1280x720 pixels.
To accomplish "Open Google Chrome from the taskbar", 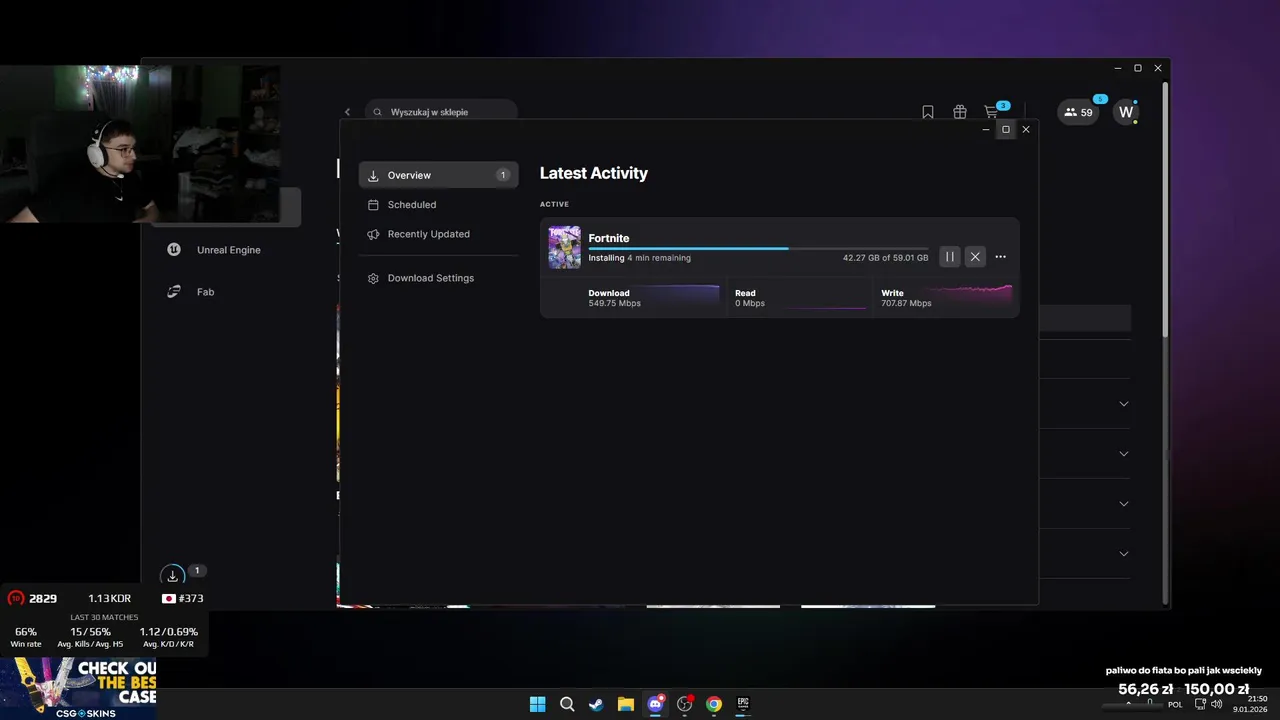I will click(x=714, y=704).
